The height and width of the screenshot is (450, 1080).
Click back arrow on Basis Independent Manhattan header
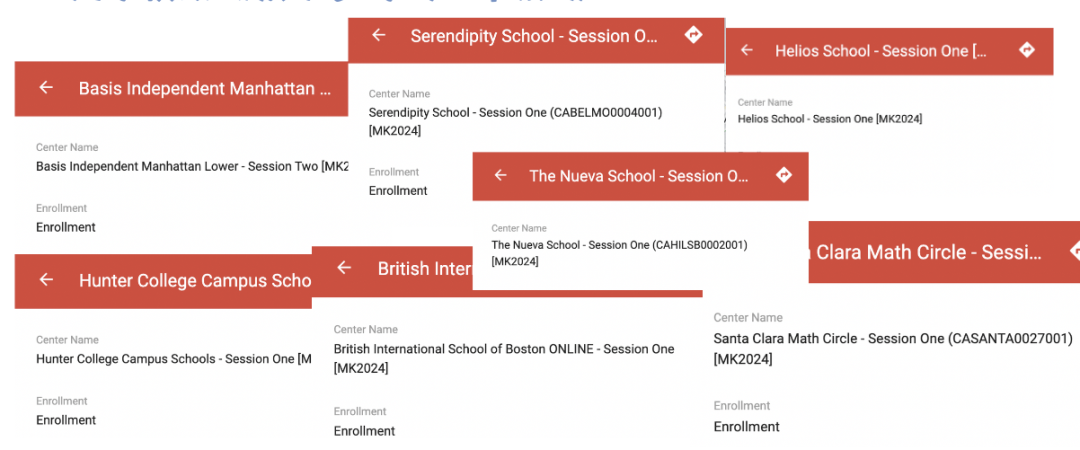(x=46, y=88)
